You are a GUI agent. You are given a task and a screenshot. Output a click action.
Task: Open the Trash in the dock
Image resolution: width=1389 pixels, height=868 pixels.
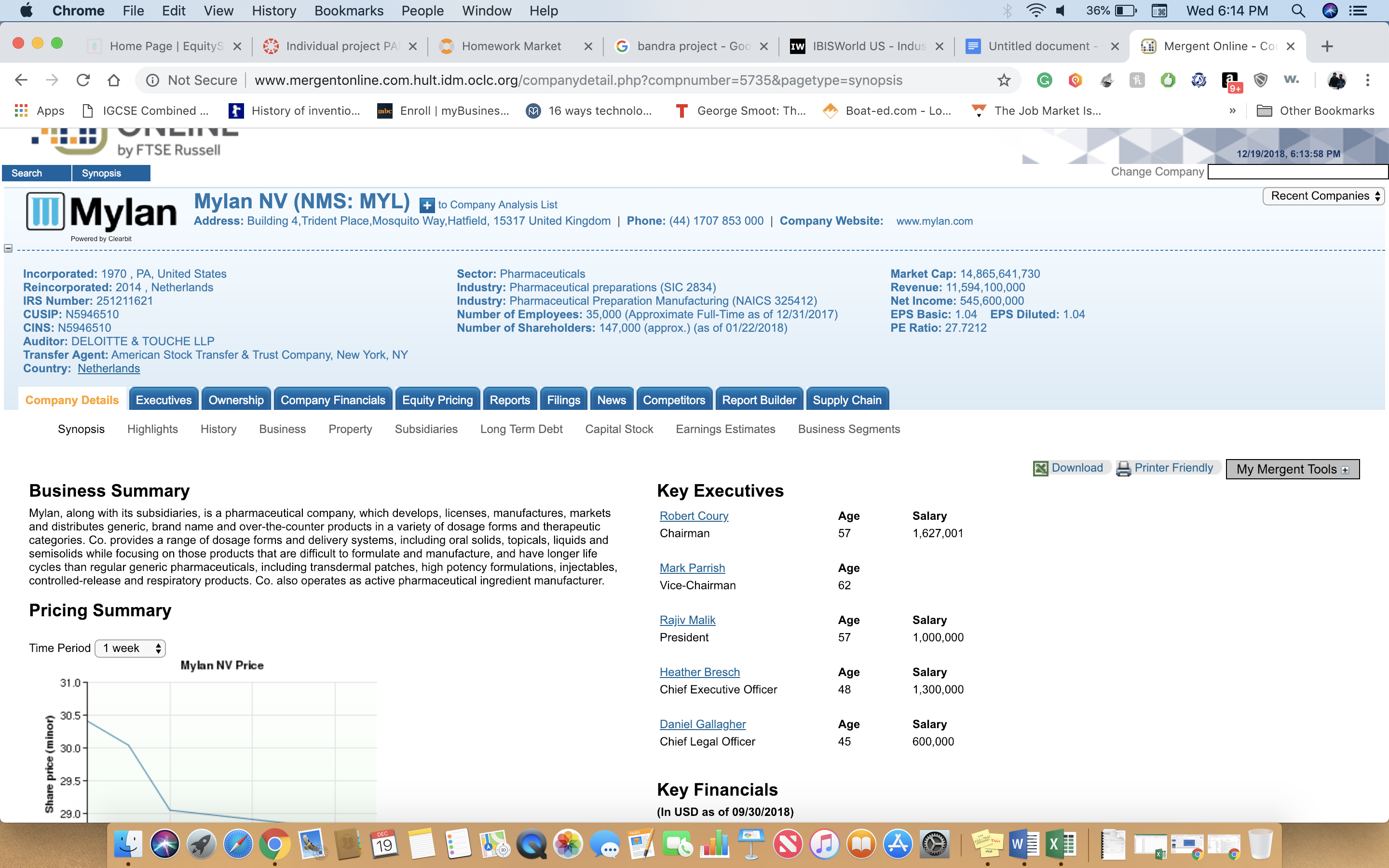click(x=1260, y=844)
